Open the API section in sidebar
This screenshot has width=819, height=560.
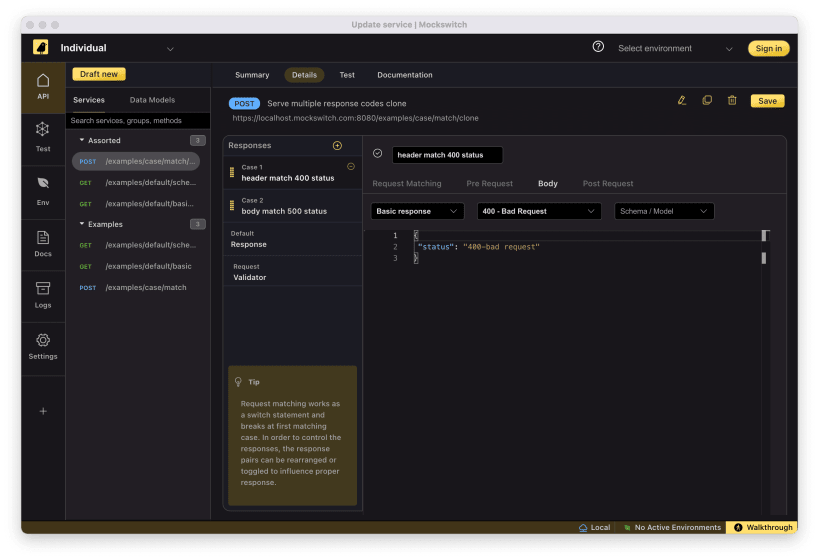click(43, 87)
